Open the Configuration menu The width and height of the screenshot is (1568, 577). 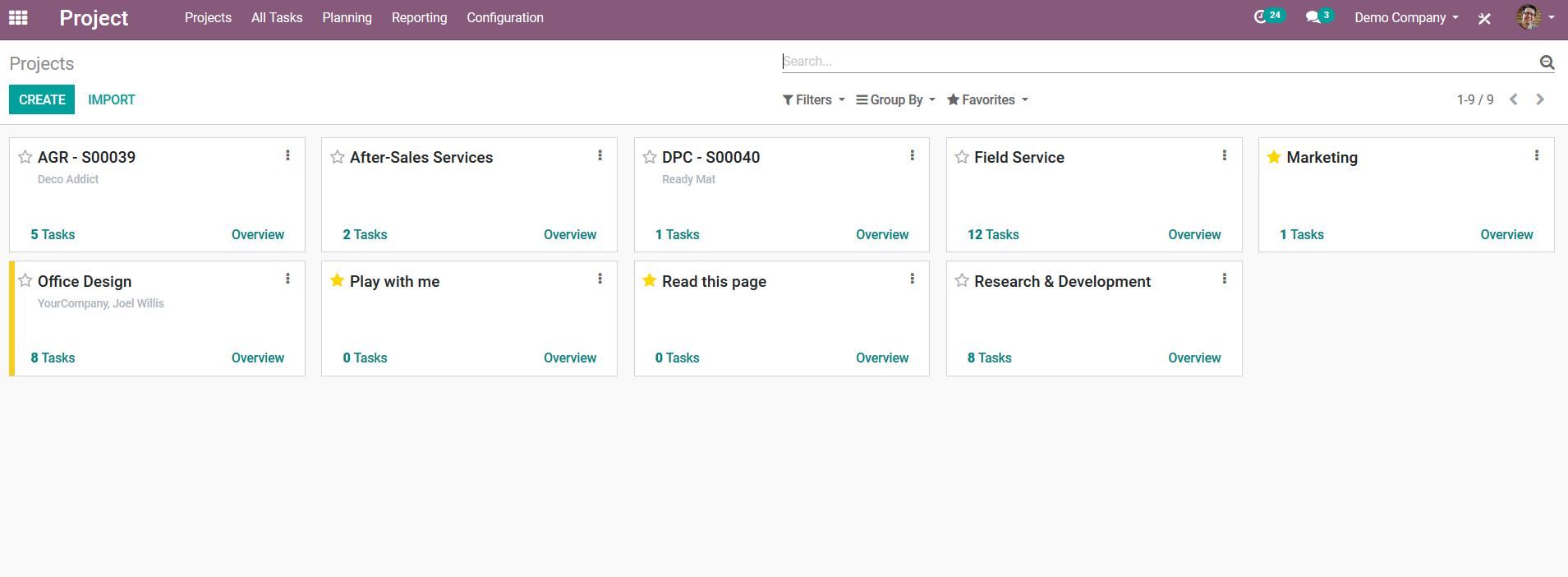coord(504,17)
